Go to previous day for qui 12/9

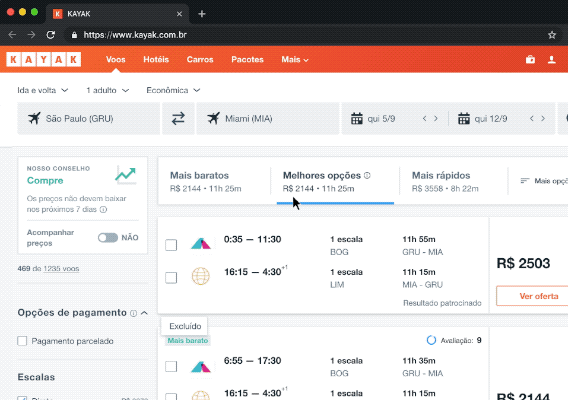(x=532, y=118)
